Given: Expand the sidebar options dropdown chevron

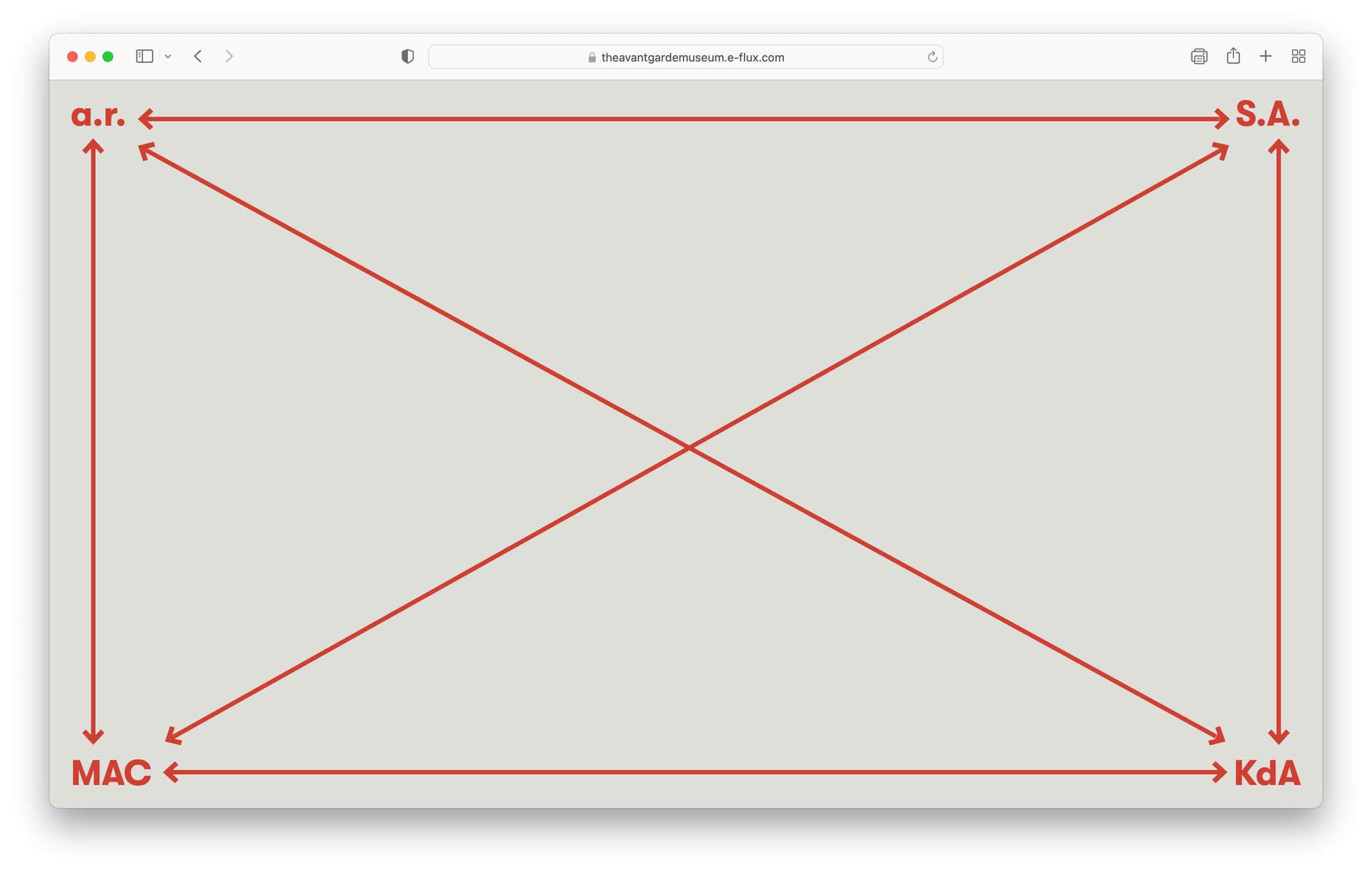Looking at the screenshot, I should pos(168,56).
